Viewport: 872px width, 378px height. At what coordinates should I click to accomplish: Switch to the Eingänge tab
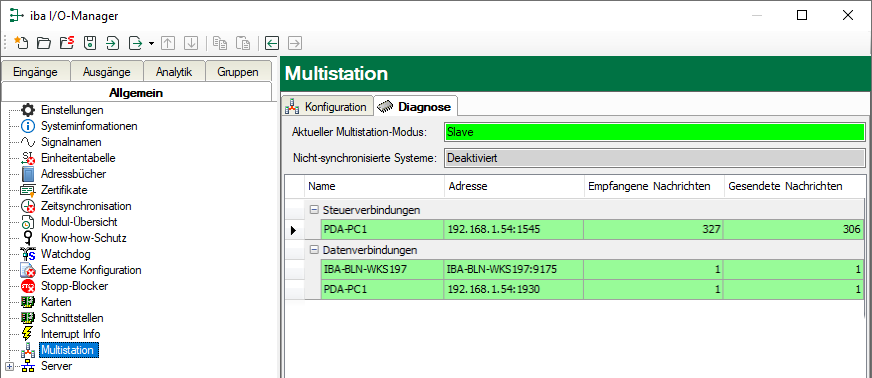coord(36,72)
